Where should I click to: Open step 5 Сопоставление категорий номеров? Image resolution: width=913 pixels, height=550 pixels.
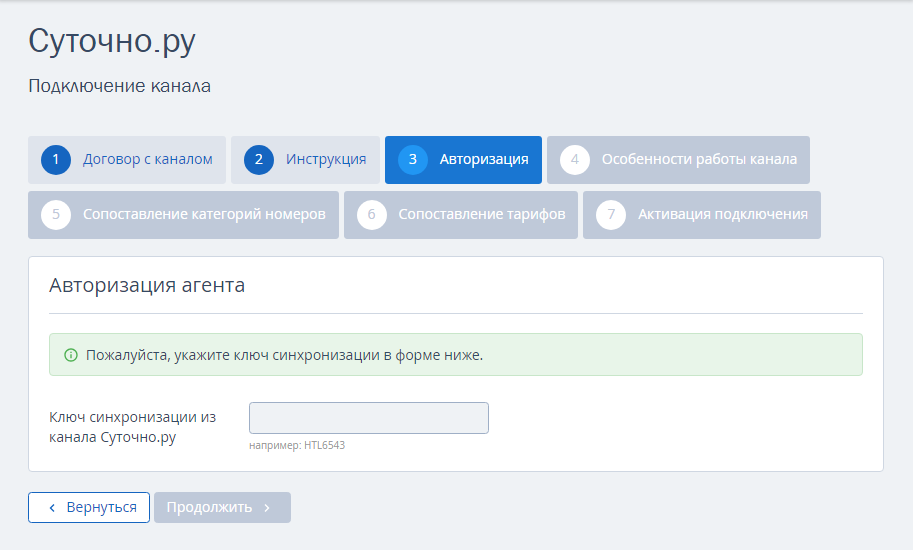click(x=183, y=215)
